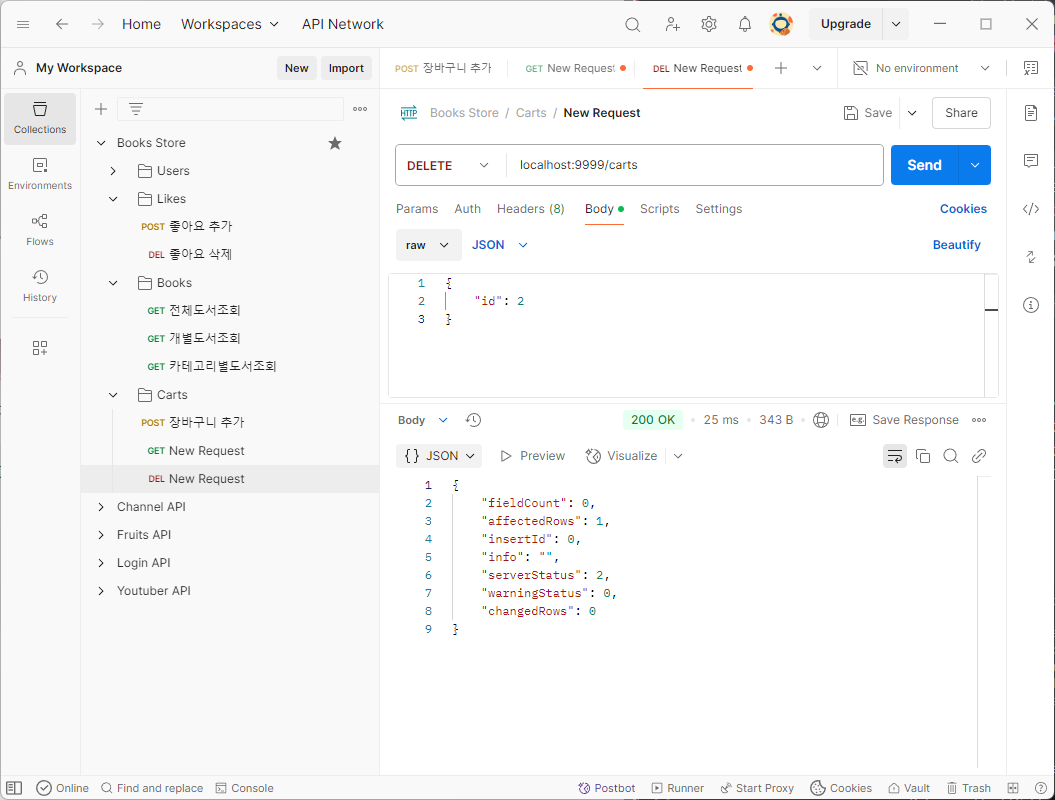This screenshot has width=1055, height=800.
Task: Open the Cookies link near tabs
Action: tap(963, 209)
